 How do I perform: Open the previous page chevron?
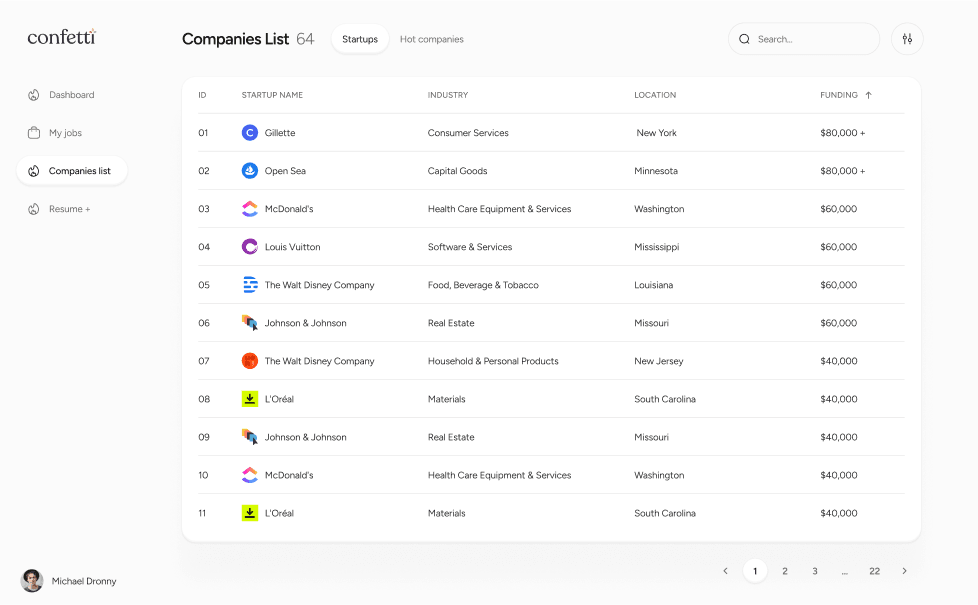(x=725, y=570)
